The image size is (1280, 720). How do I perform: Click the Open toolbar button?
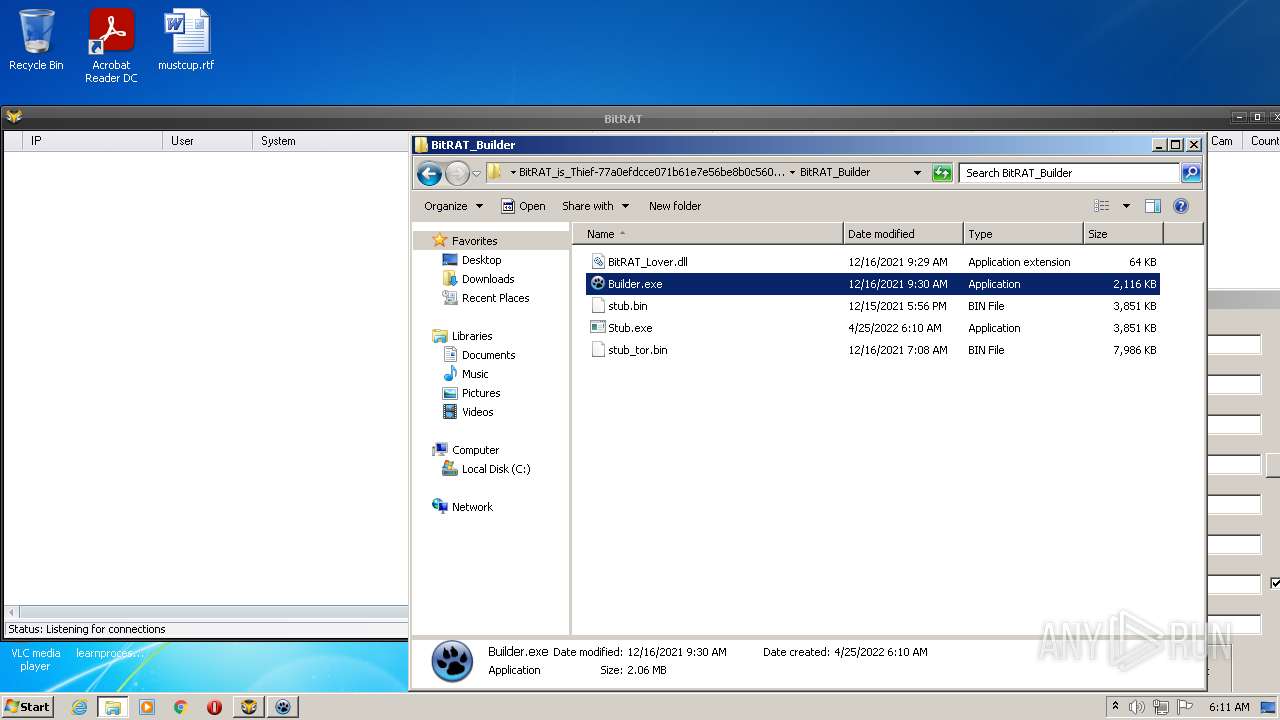(523, 206)
